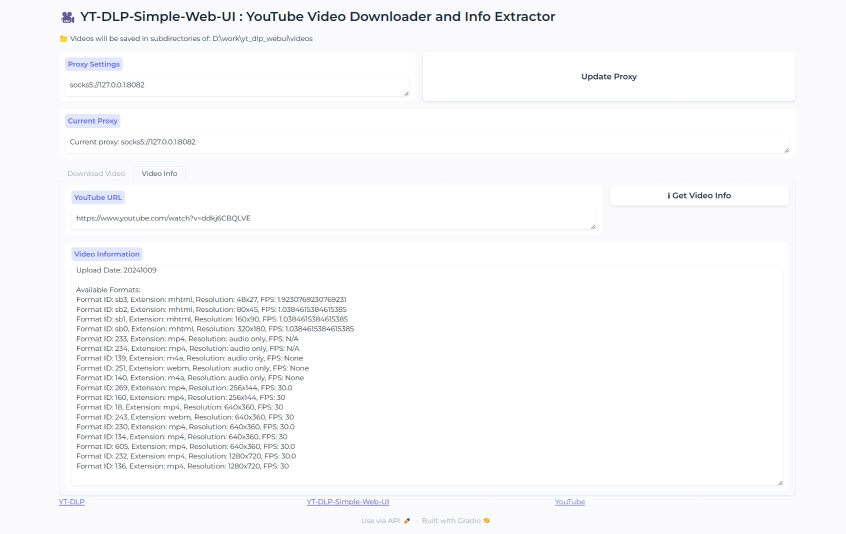This screenshot has height=534, width=846.
Task: Click the Available Formats: heading line
Action: click(108, 290)
